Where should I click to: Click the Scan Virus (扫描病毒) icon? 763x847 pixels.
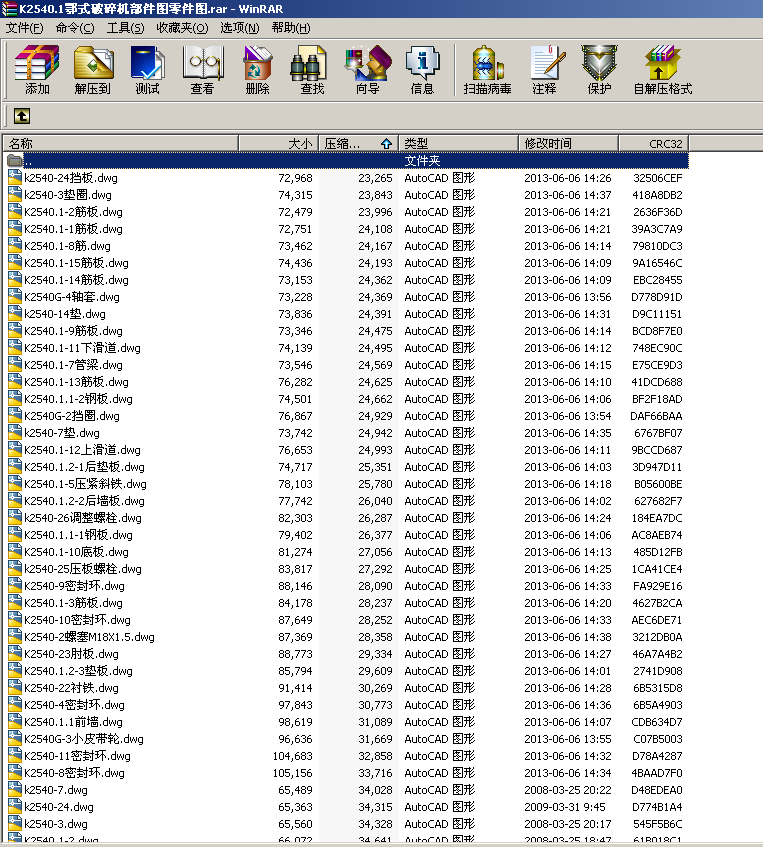(487, 69)
